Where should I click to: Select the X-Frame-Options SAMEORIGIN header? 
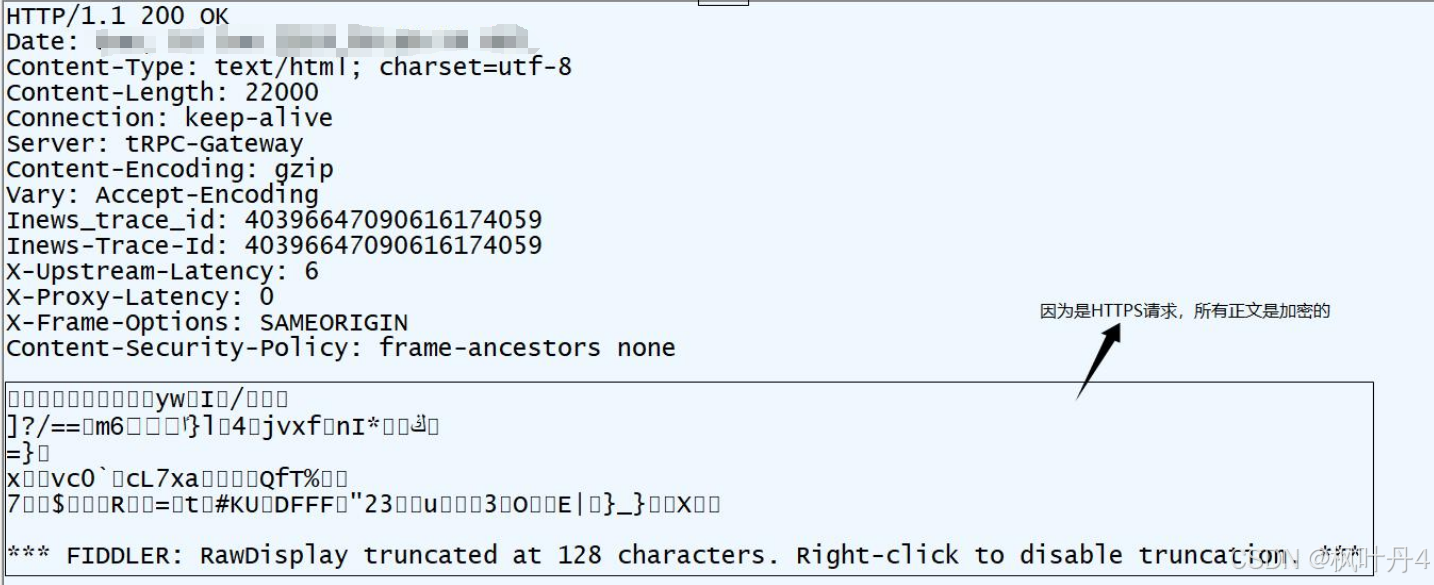(x=207, y=322)
